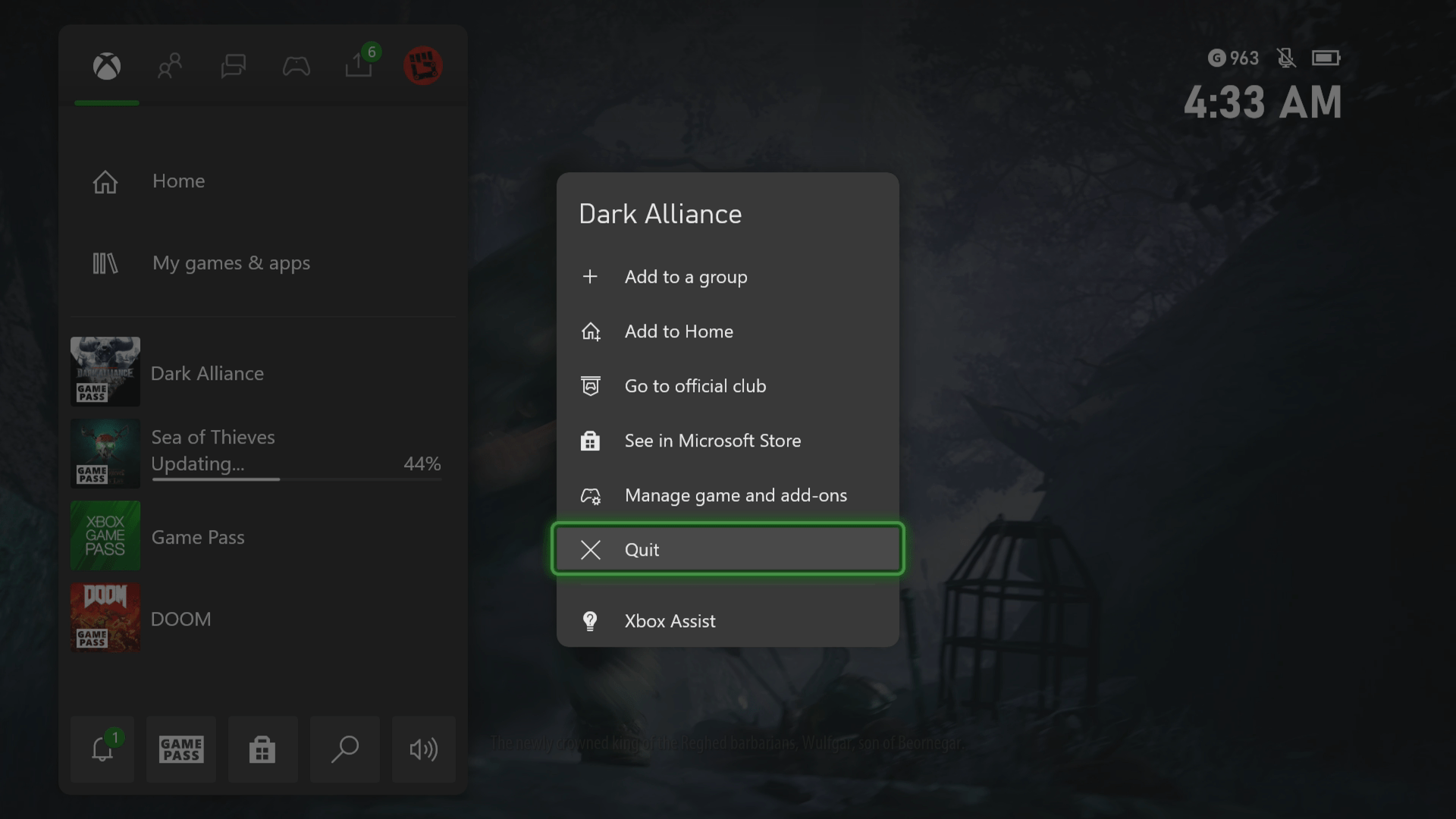
Task: Open the audio volume icon
Action: pyautogui.click(x=423, y=749)
